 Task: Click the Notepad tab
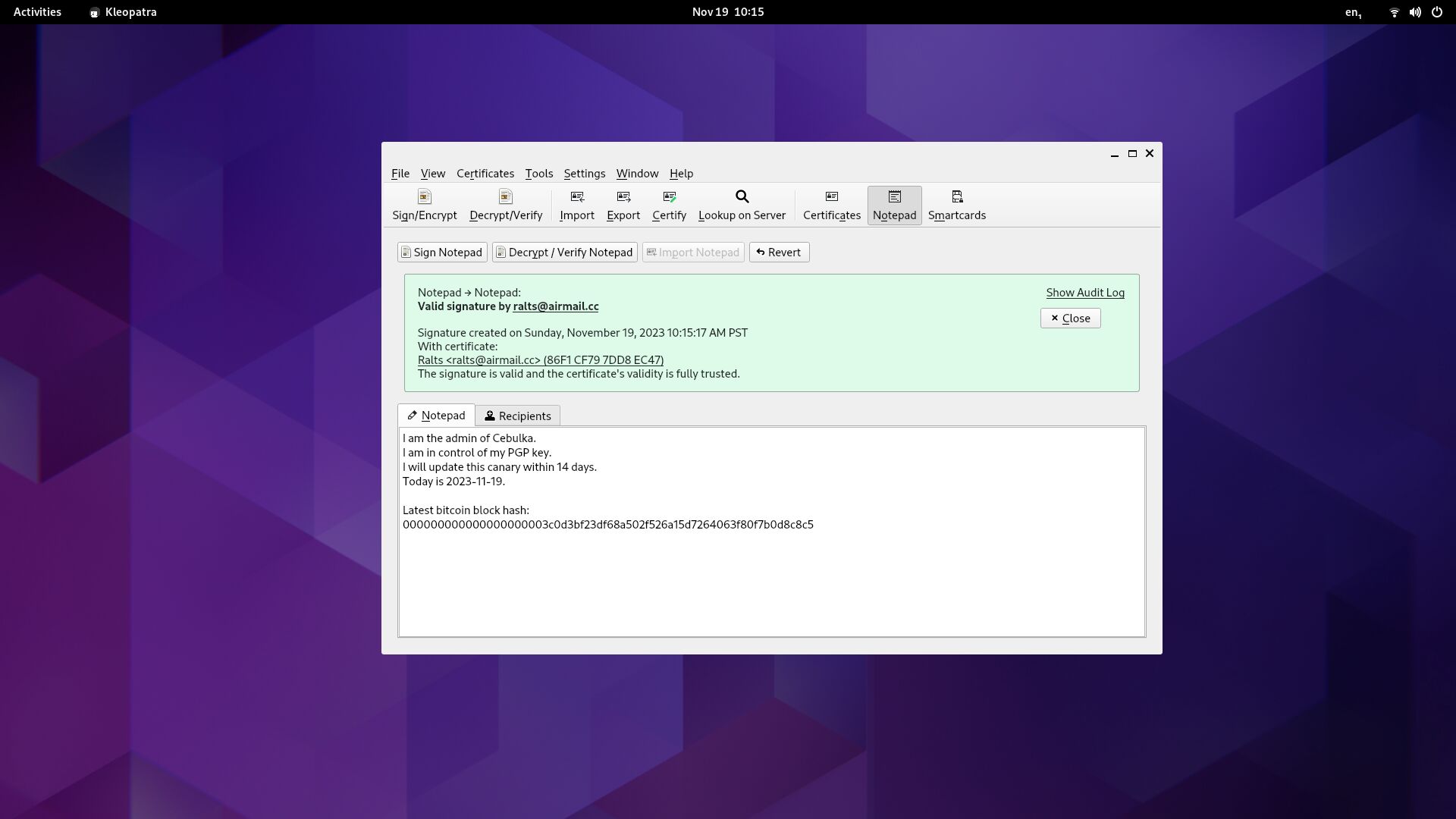tap(436, 415)
